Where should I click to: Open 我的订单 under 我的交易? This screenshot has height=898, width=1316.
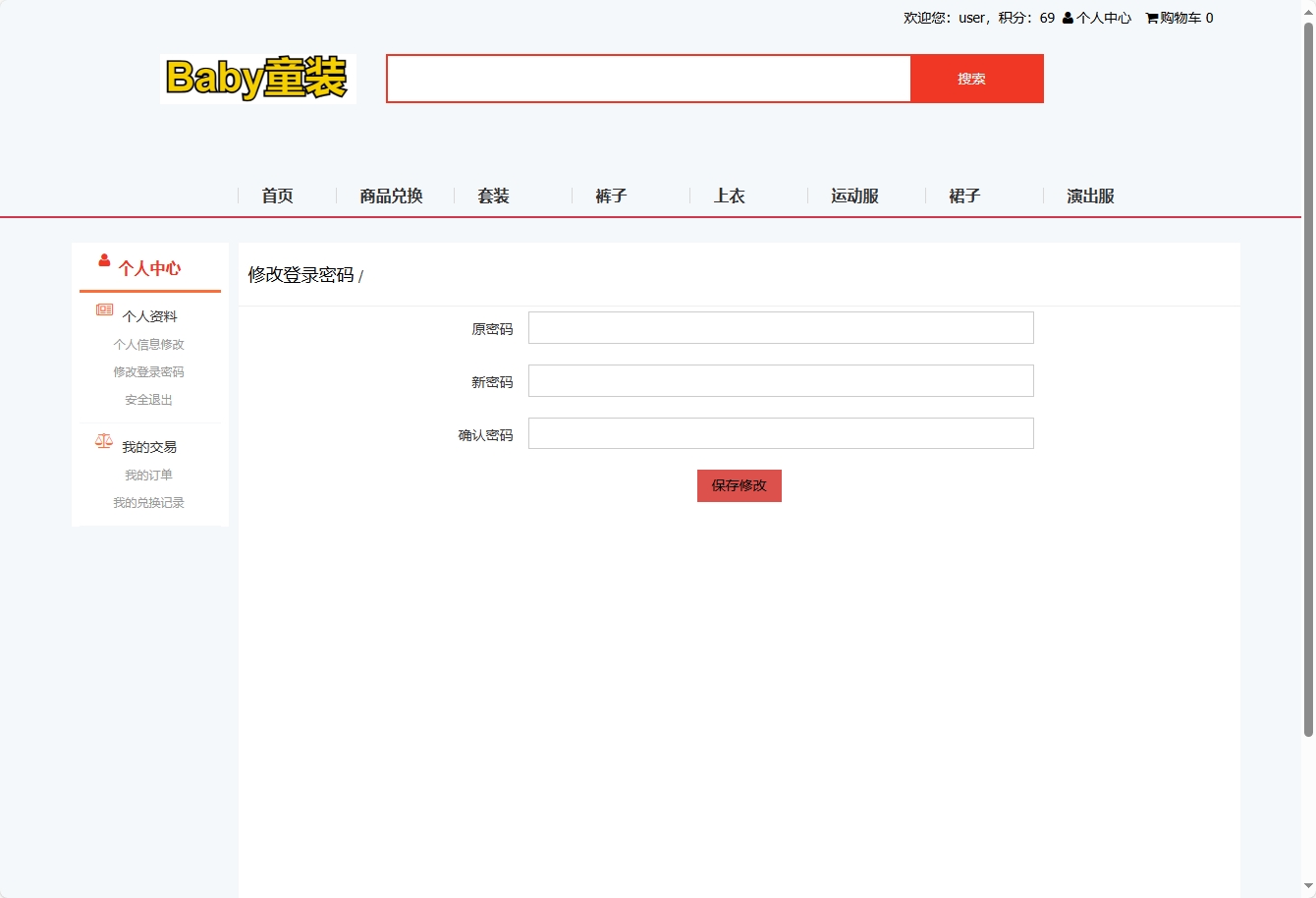pyautogui.click(x=148, y=475)
